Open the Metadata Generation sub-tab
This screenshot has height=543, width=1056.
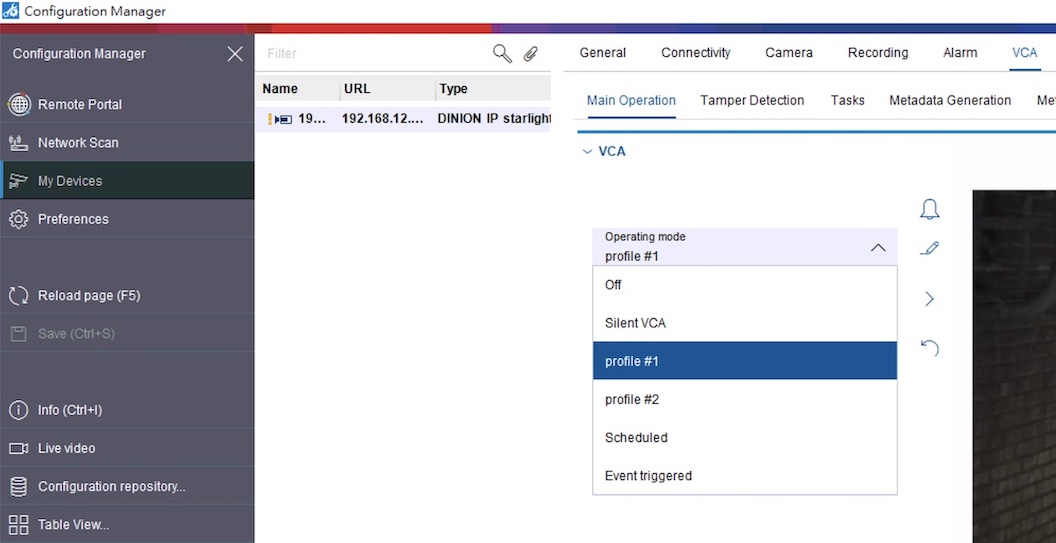click(950, 100)
